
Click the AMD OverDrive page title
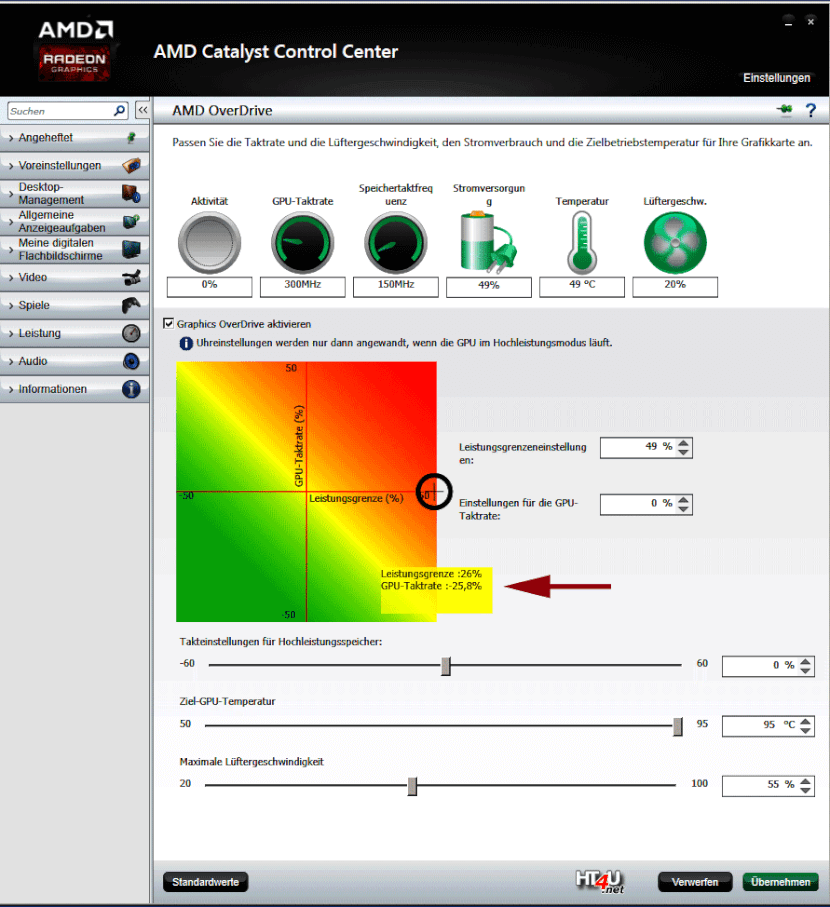222,110
